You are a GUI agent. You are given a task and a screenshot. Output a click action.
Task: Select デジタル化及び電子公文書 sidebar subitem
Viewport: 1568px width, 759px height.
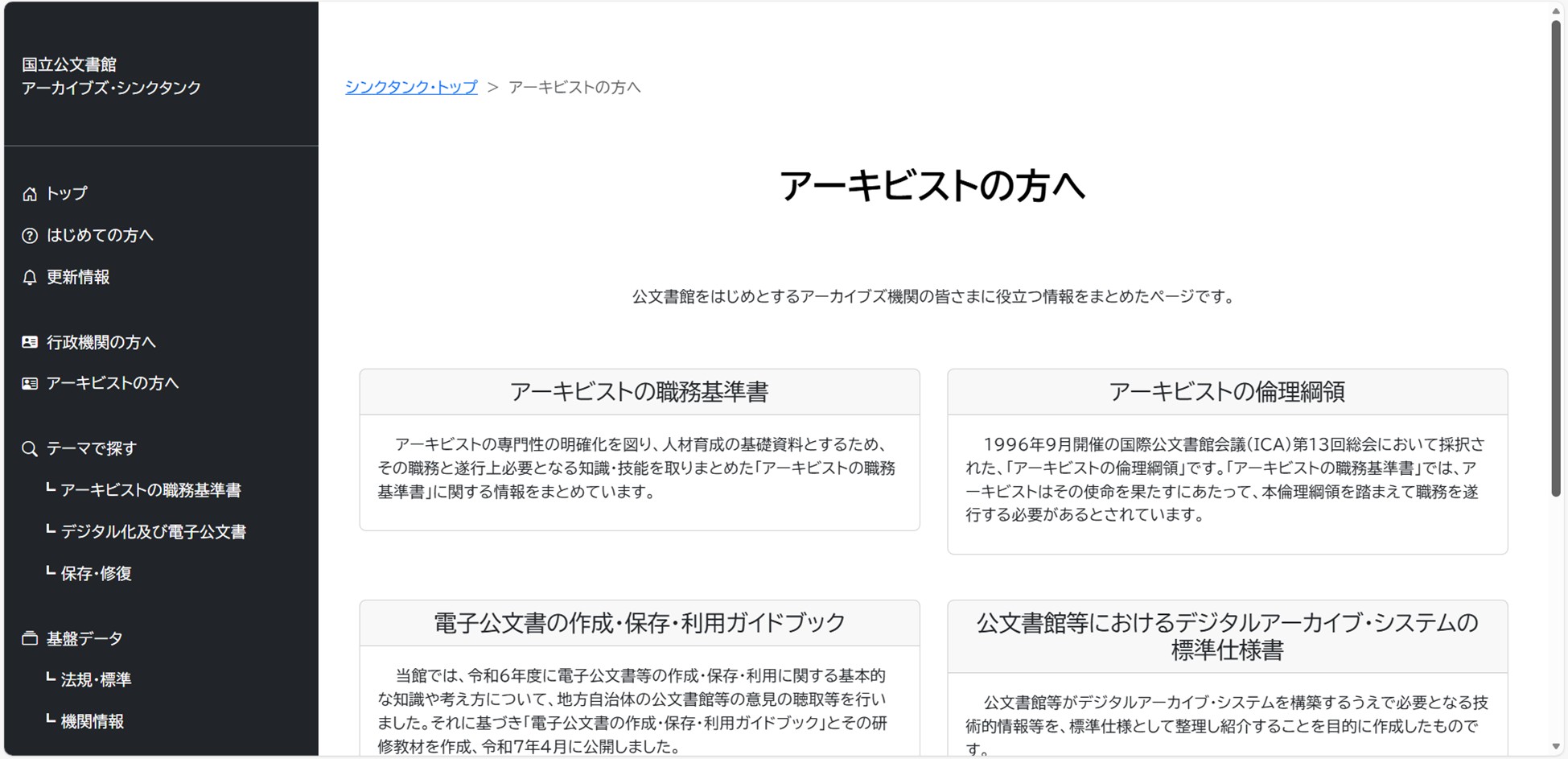153,532
